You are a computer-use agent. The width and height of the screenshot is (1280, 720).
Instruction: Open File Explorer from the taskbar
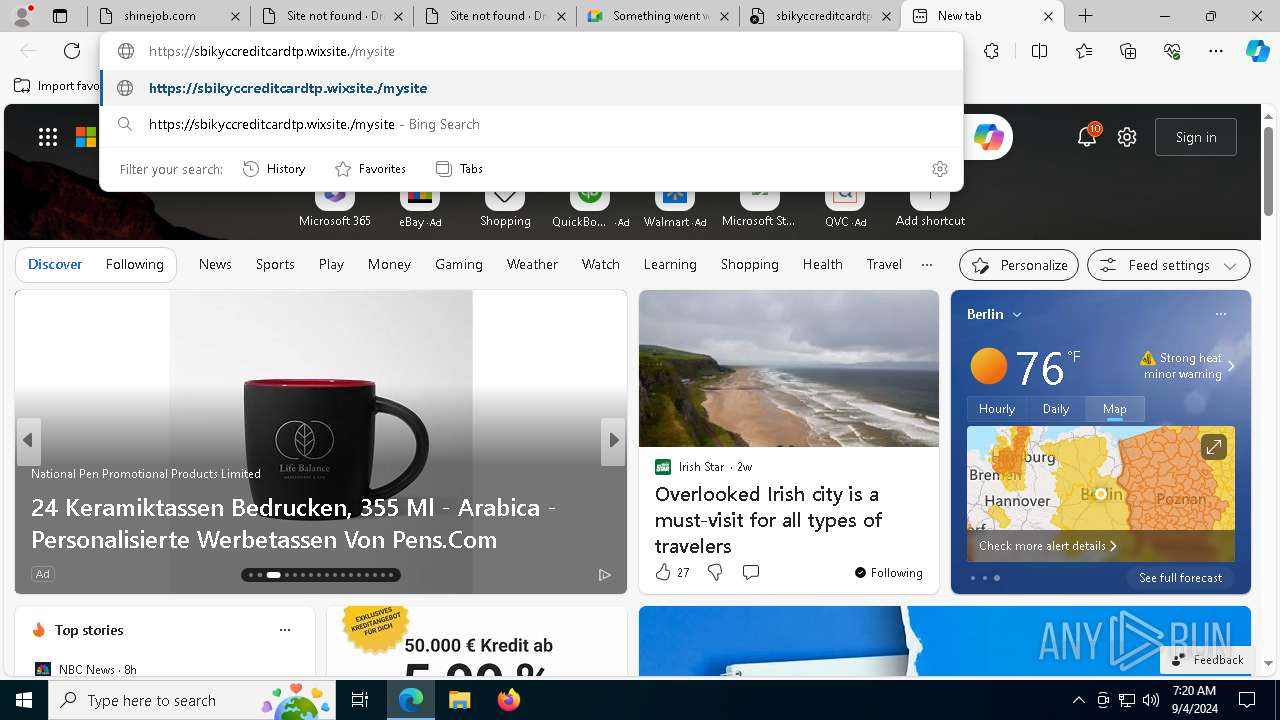coord(459,700)
